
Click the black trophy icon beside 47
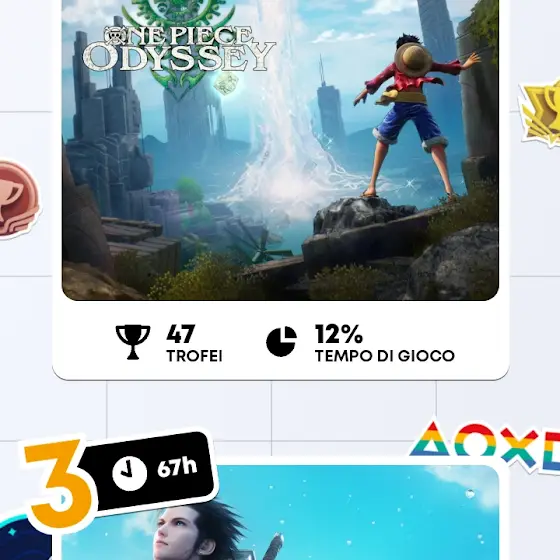pyautogui.click(x=133, y=342)
